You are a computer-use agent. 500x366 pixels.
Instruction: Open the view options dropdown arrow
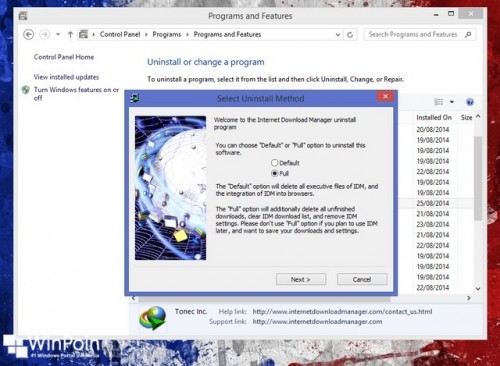point(452,102)
